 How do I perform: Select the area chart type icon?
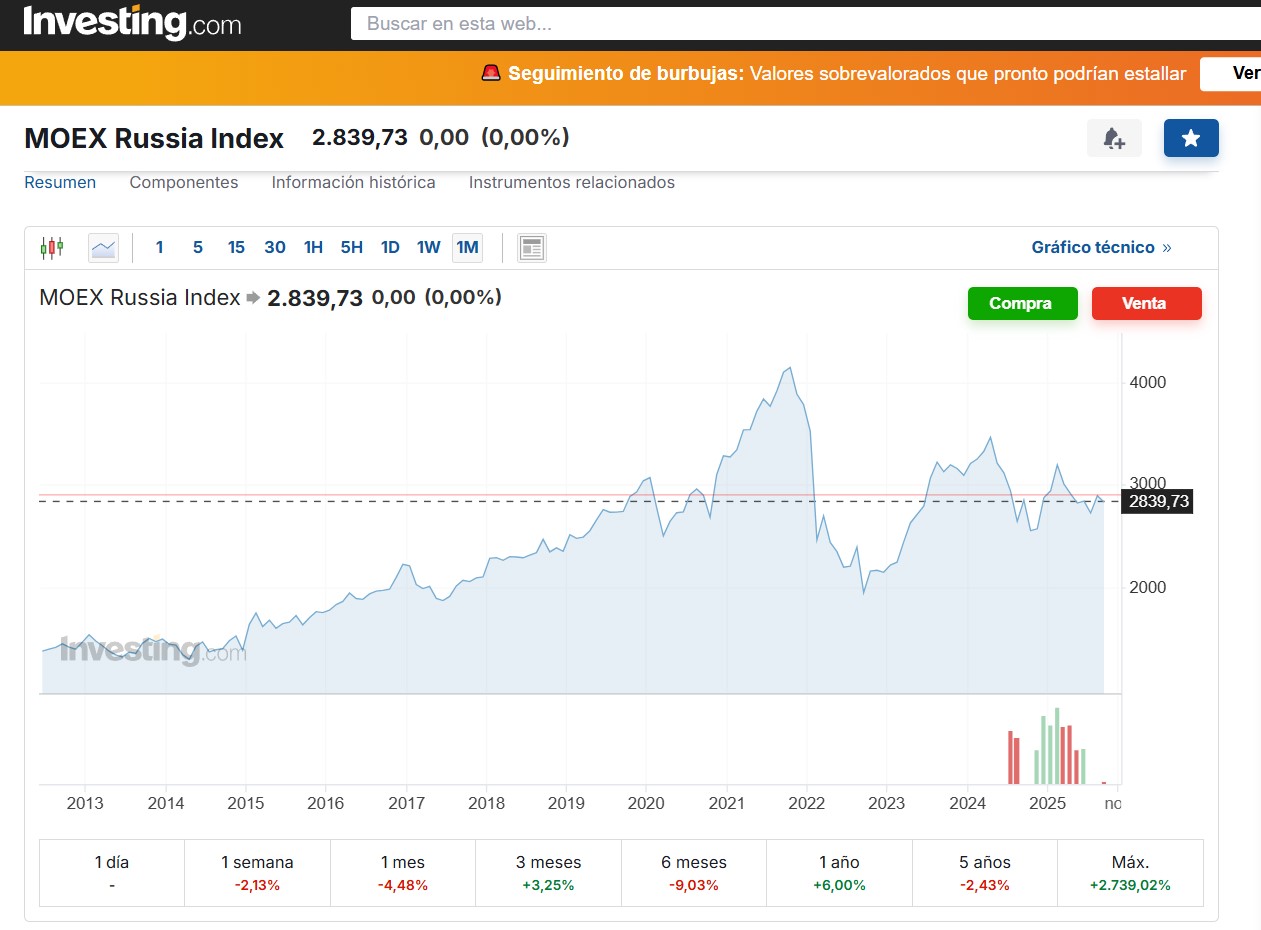(x=103, y=247)
